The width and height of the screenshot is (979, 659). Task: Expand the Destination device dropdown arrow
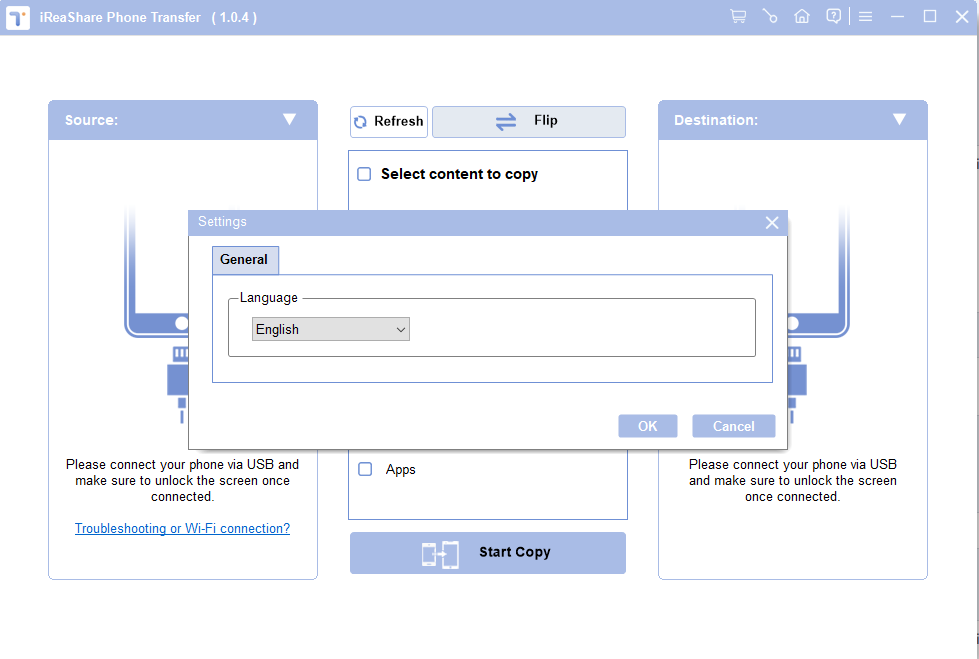899,119
